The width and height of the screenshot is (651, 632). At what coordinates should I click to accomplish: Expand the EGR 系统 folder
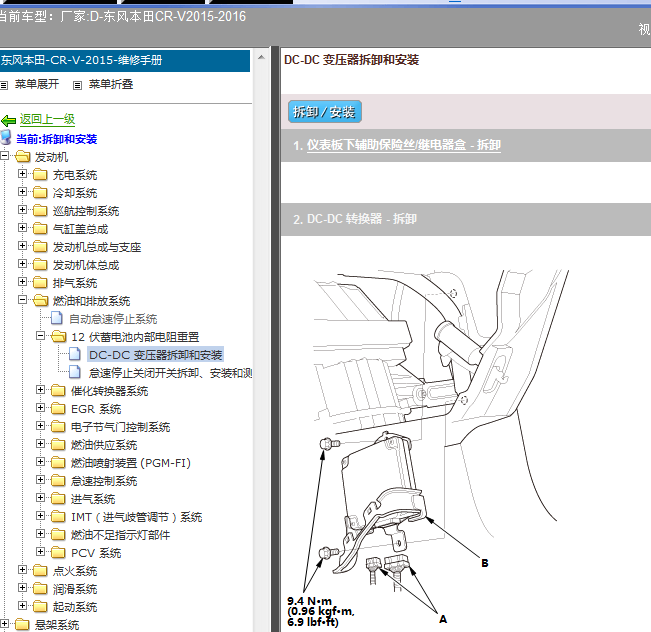click(40, 407)
